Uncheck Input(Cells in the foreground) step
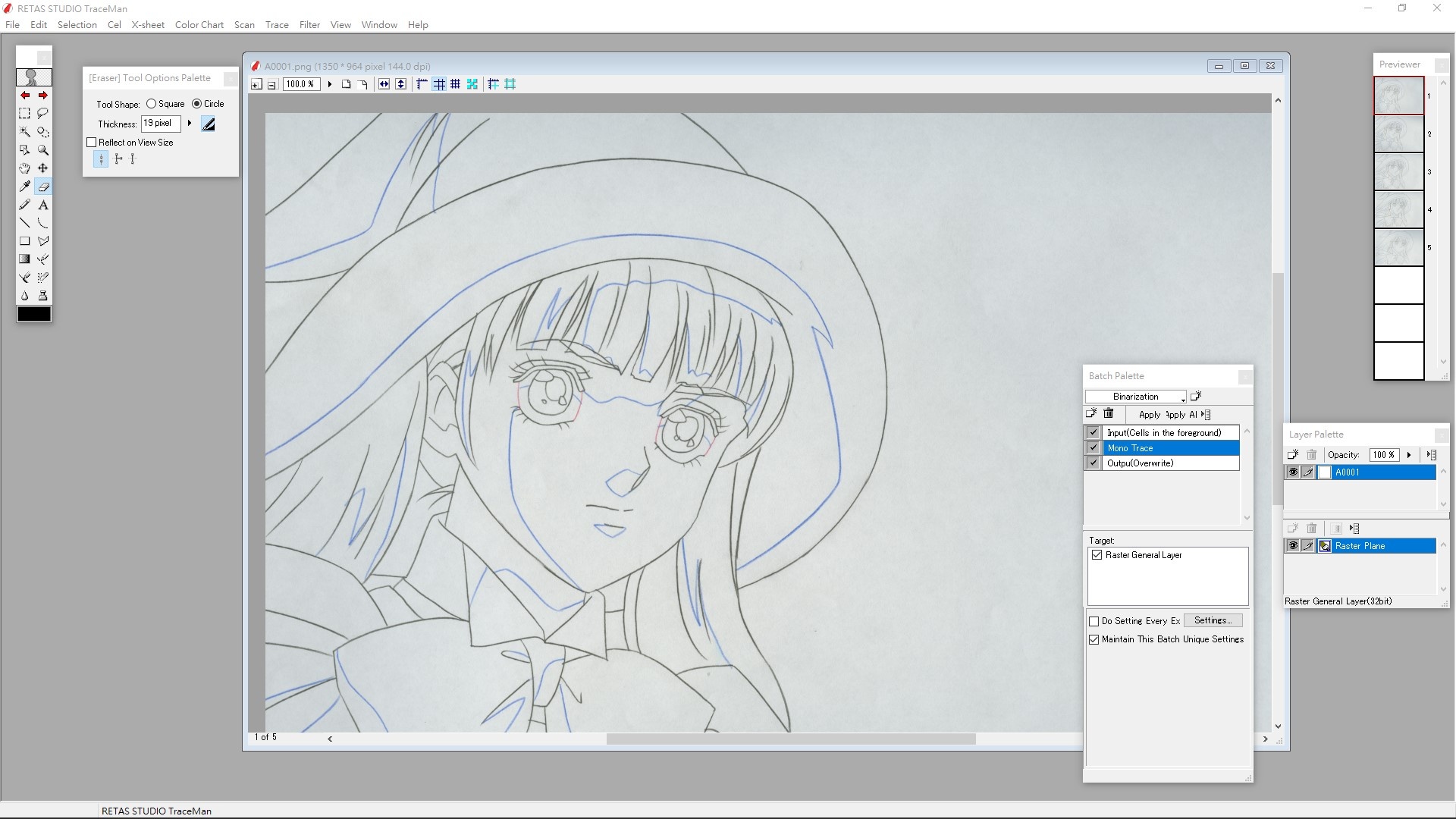 (1093, 432)
